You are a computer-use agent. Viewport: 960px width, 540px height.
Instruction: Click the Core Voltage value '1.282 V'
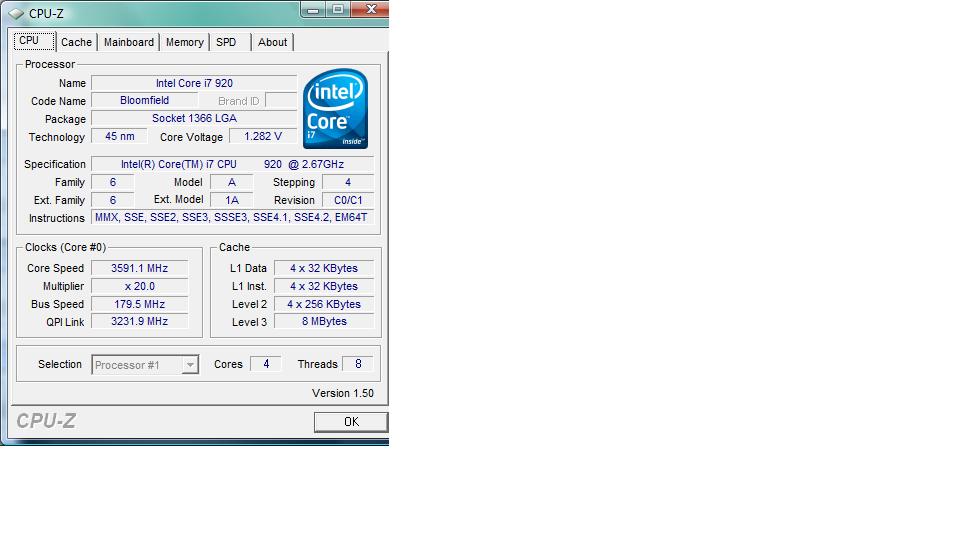(263, 136)
